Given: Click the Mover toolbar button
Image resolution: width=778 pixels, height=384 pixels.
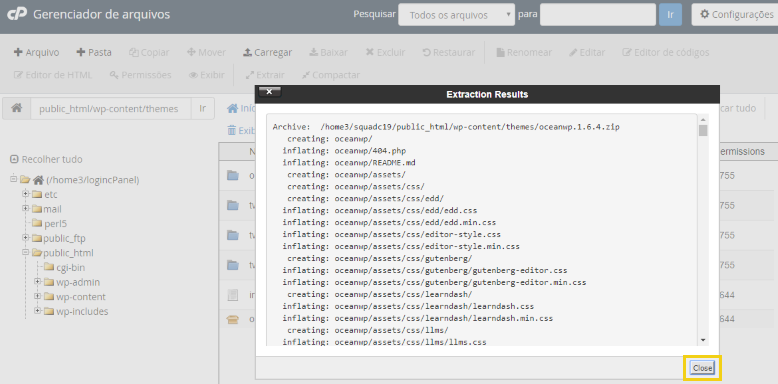Looking at the screenshot, I should pos(206,52).
